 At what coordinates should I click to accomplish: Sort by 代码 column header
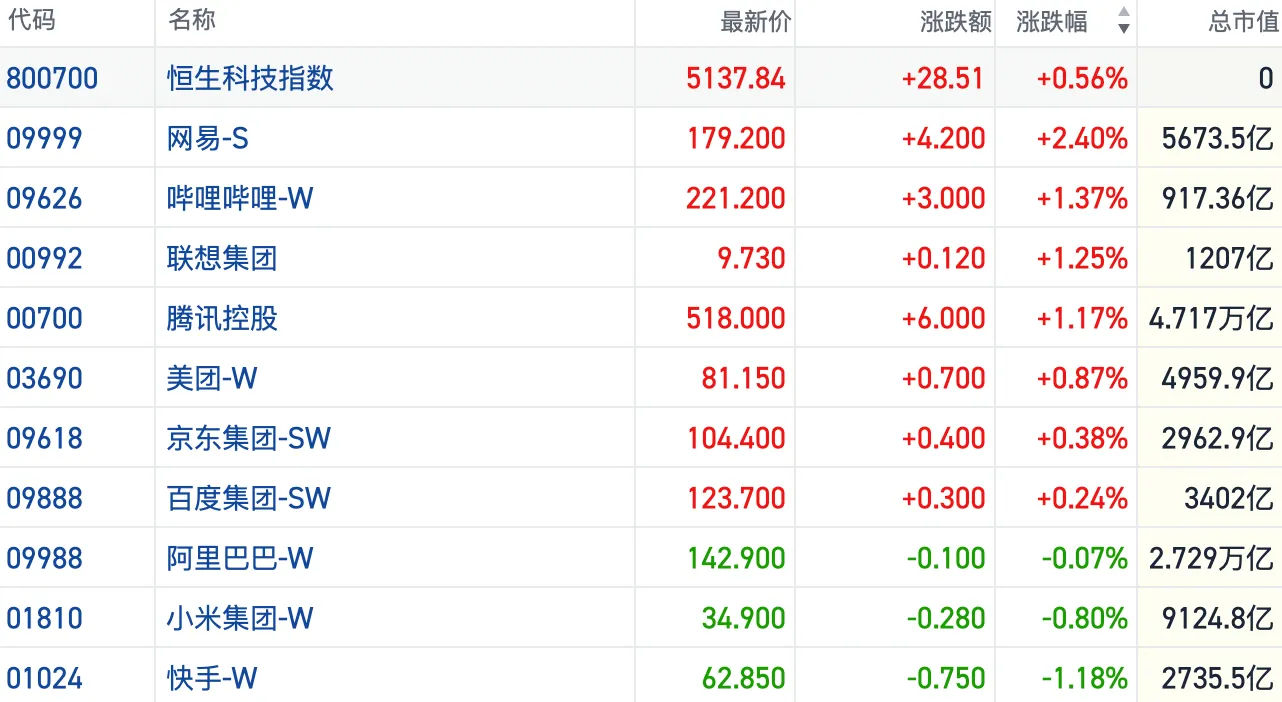[x=31, y=21]
